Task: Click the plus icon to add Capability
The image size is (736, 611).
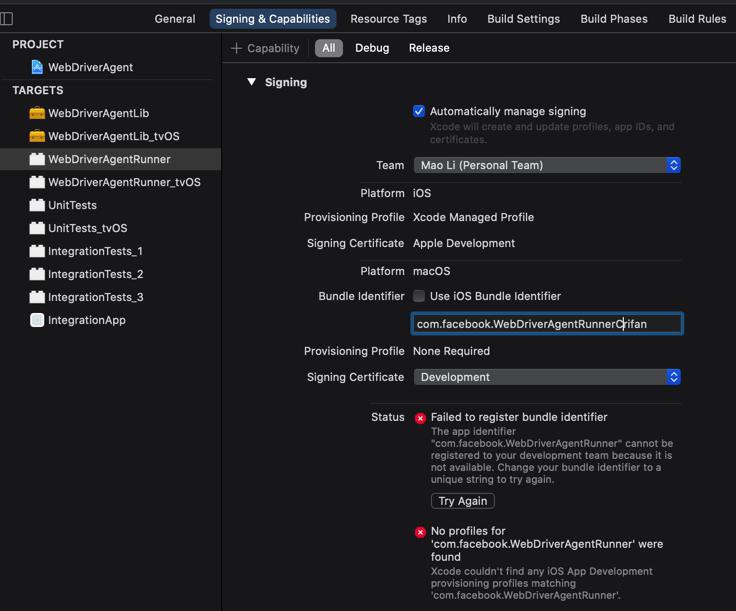Action: pyautogui.click(x=237, y=48)
